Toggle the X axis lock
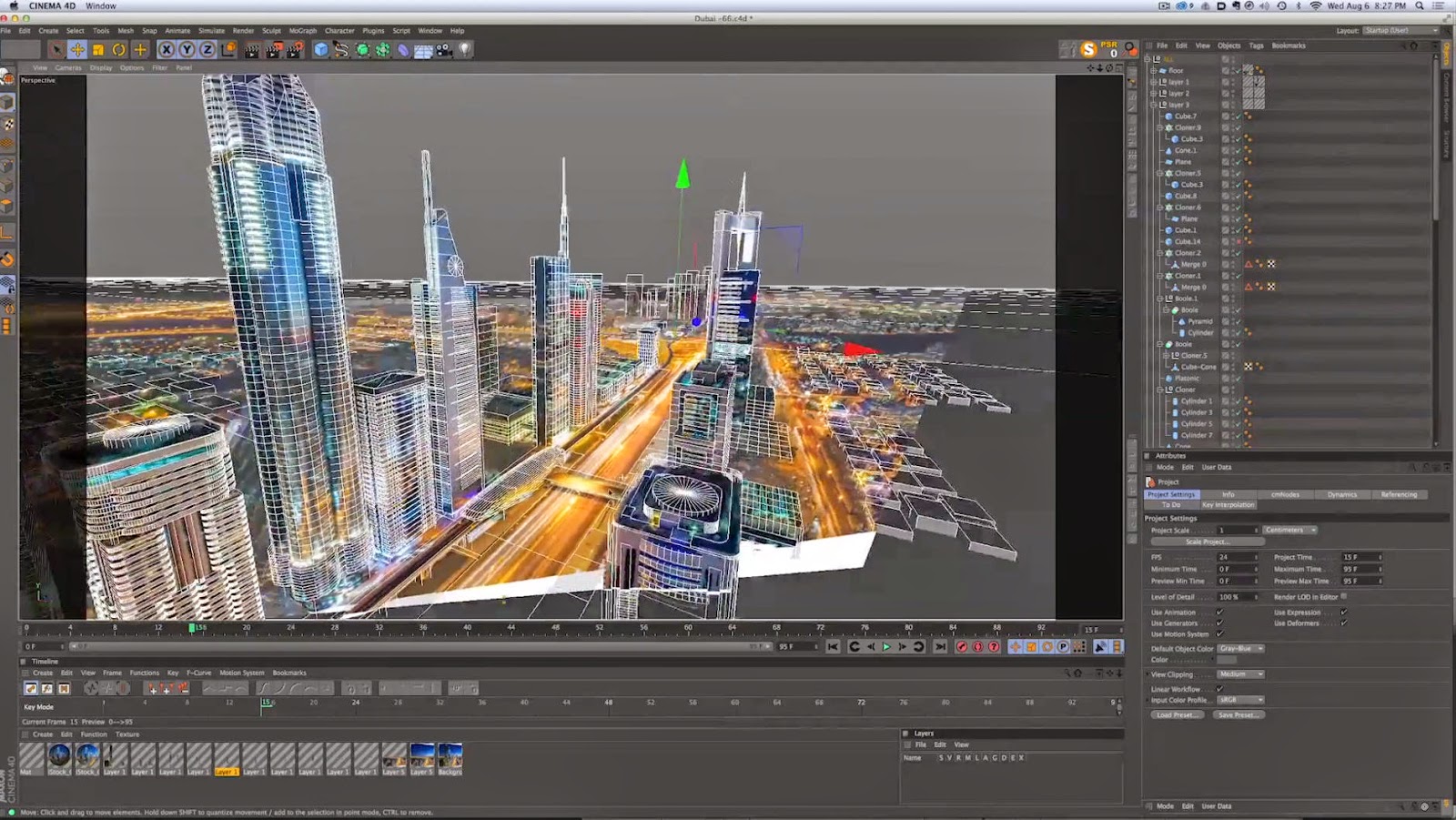The width and height of the screenshot is (1456, 820). [x=166, y=50]
